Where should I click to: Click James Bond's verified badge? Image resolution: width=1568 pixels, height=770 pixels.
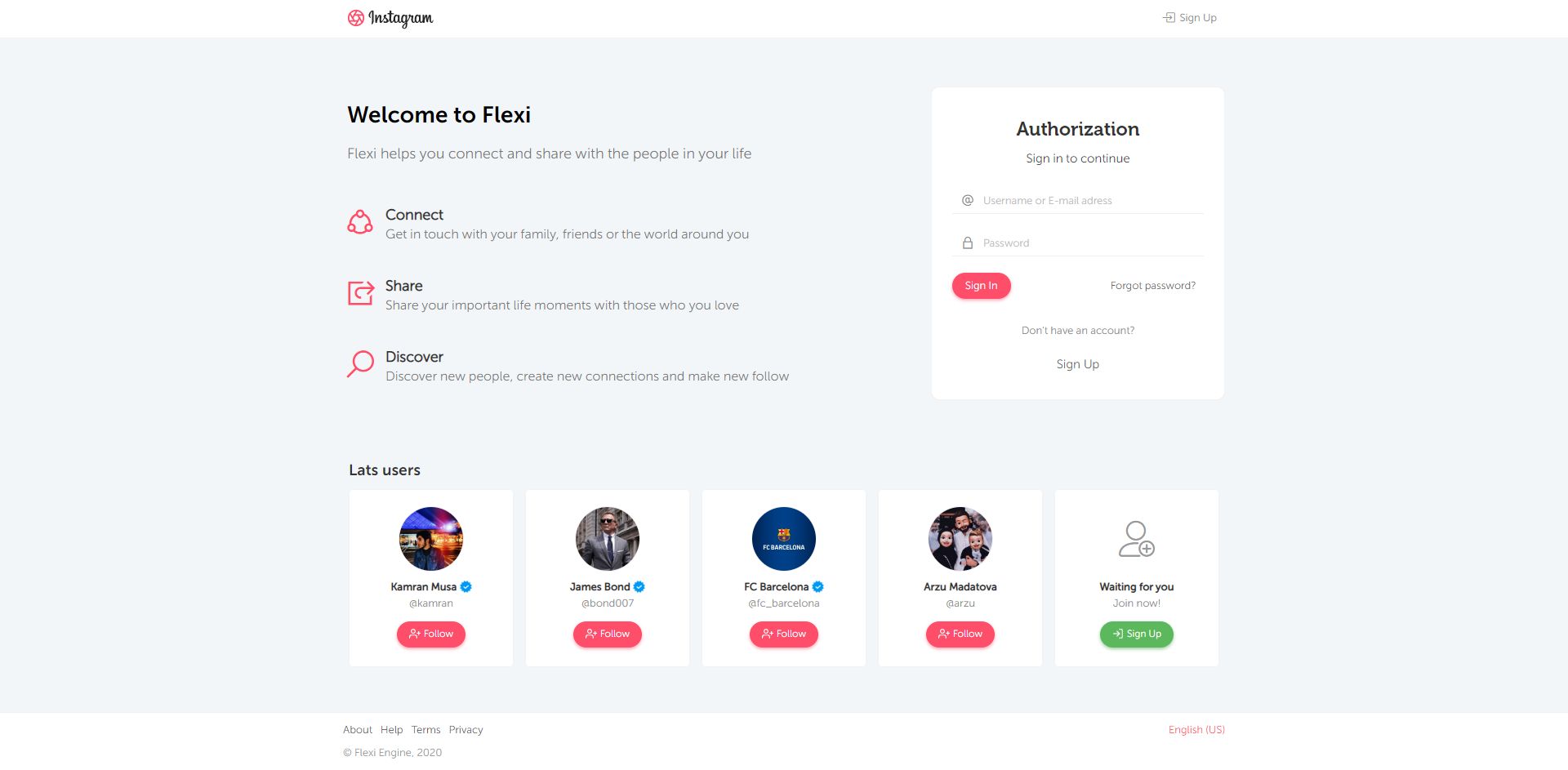[639, 586]
